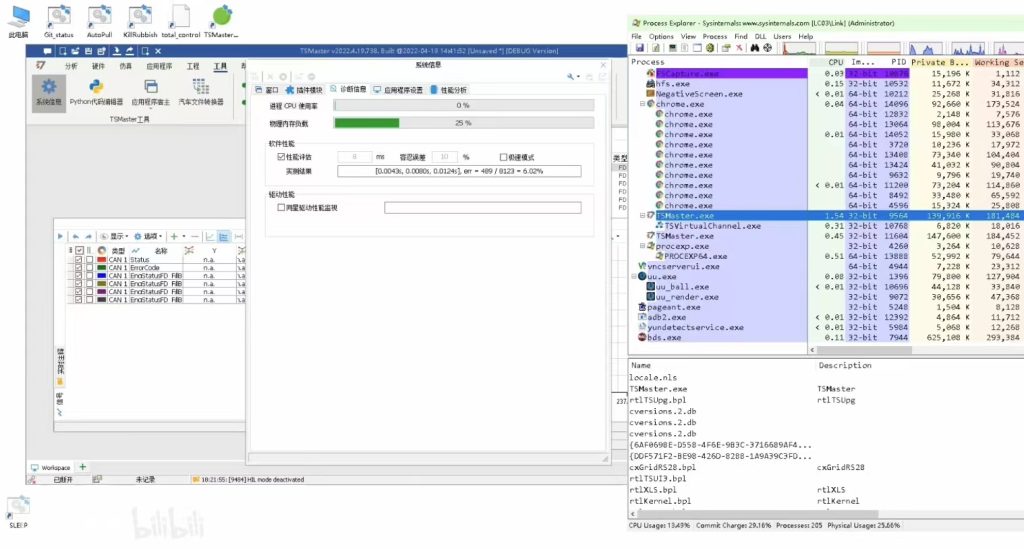Enable the 极速模式 checkbox
This screenshot has width=1024, height=549.
coord(504,157)
